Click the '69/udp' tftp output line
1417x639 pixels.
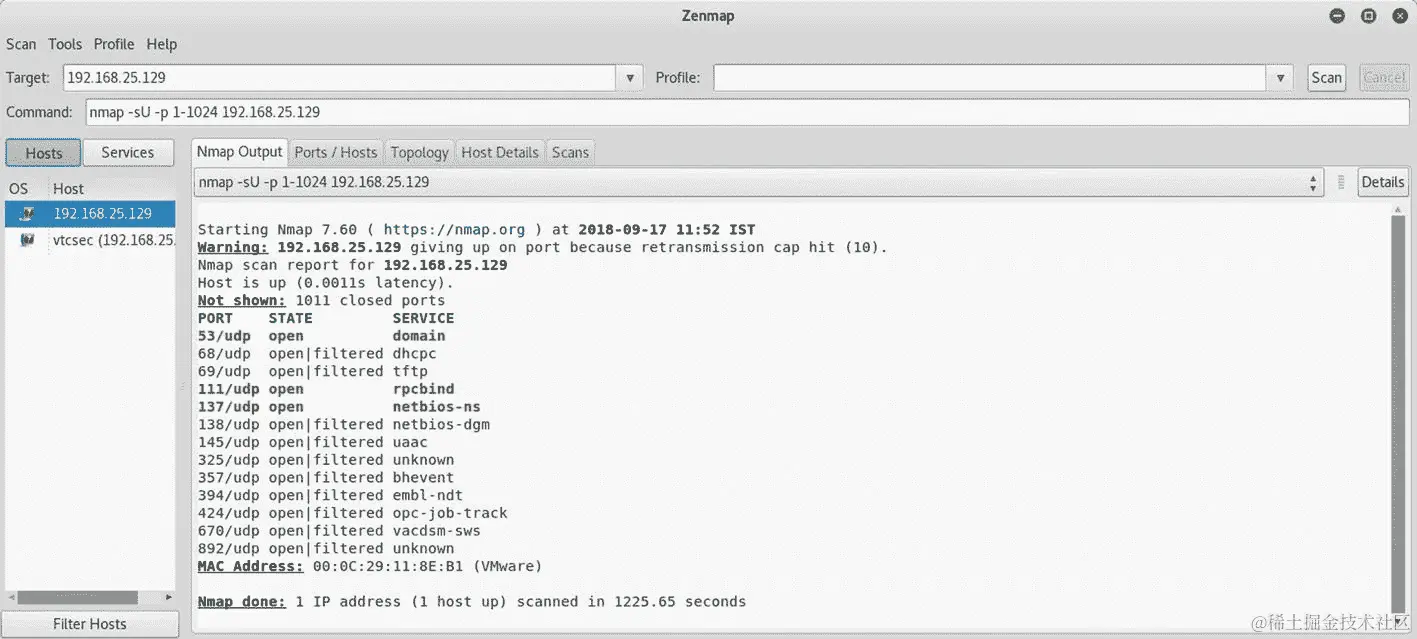pos(313,372)
